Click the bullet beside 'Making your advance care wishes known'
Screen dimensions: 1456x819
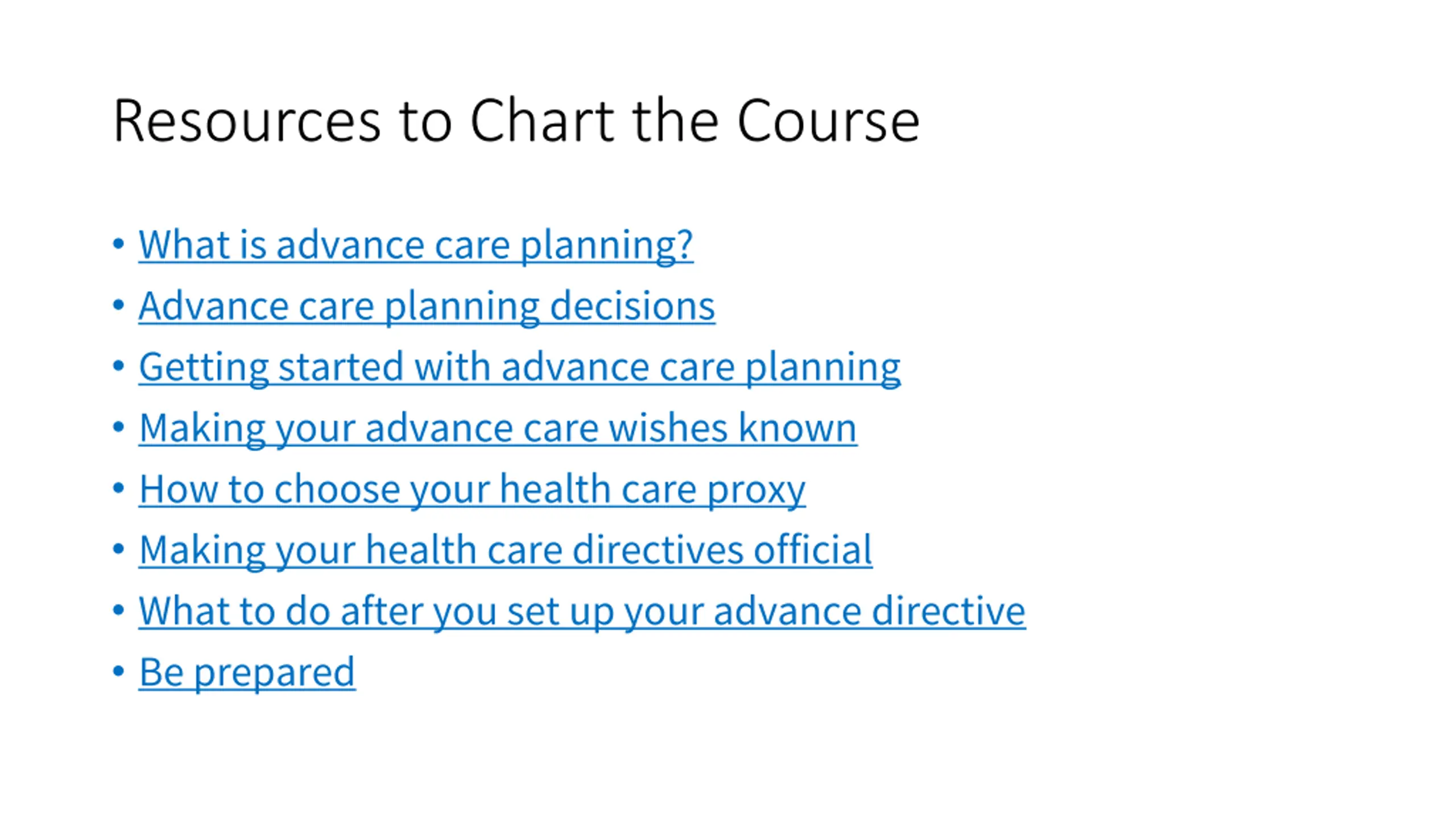[x=118, y=427]
